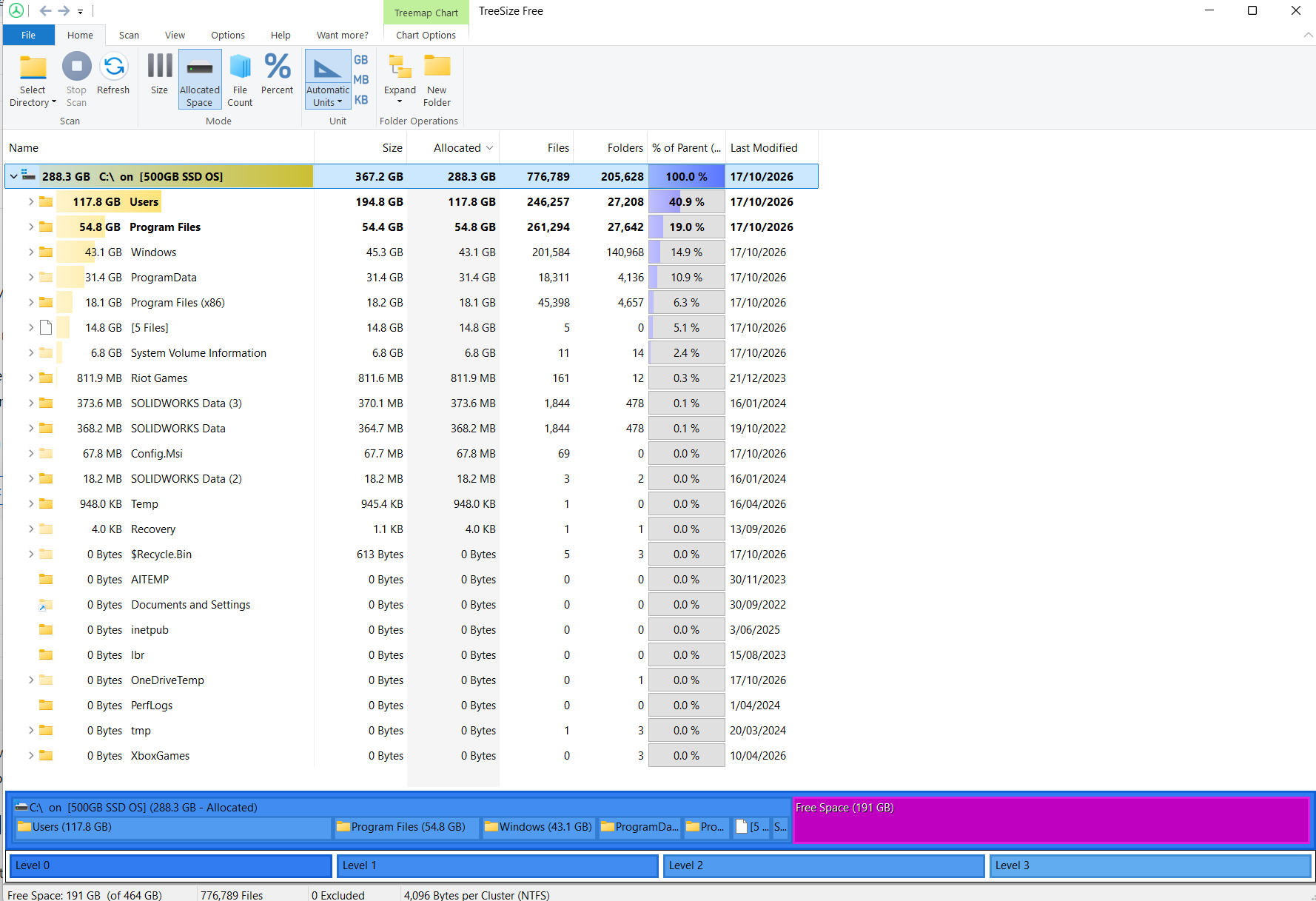Click the System Volume Information folder icon
This screenshot has width=1316, height=901.
(46, 352)
